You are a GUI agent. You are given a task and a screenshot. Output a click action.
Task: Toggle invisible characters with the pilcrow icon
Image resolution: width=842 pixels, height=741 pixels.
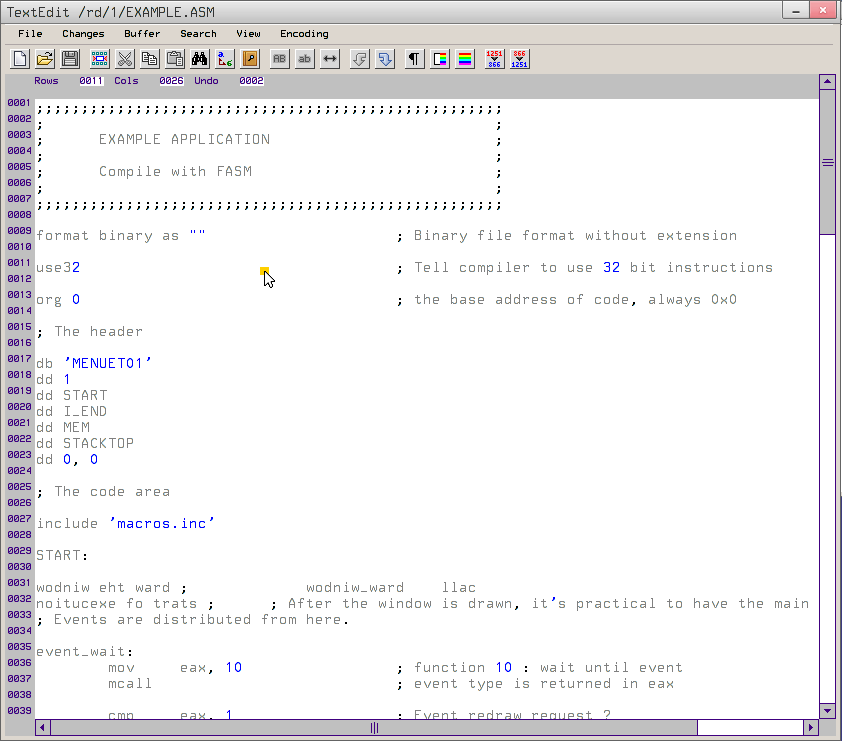pyautogui.click(x=414, y=59)
